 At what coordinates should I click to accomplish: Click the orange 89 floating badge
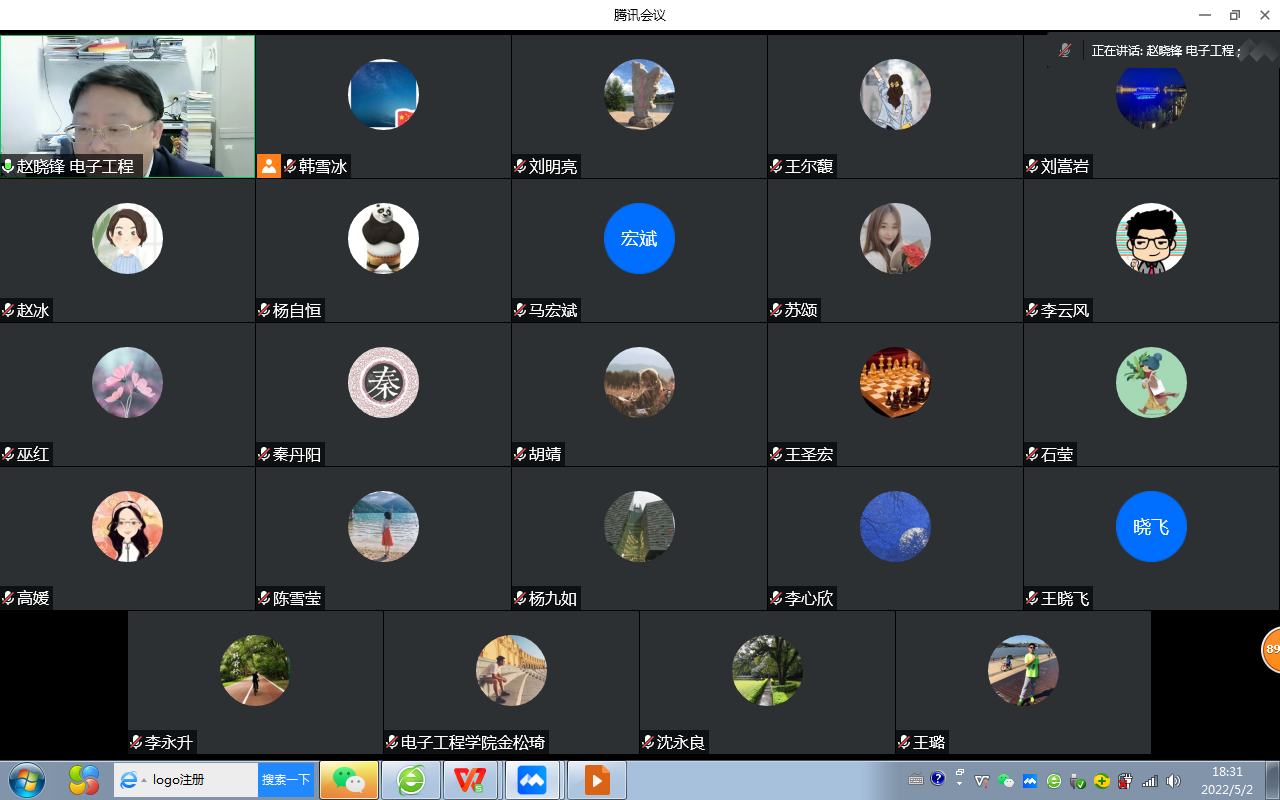[1271, 650]
